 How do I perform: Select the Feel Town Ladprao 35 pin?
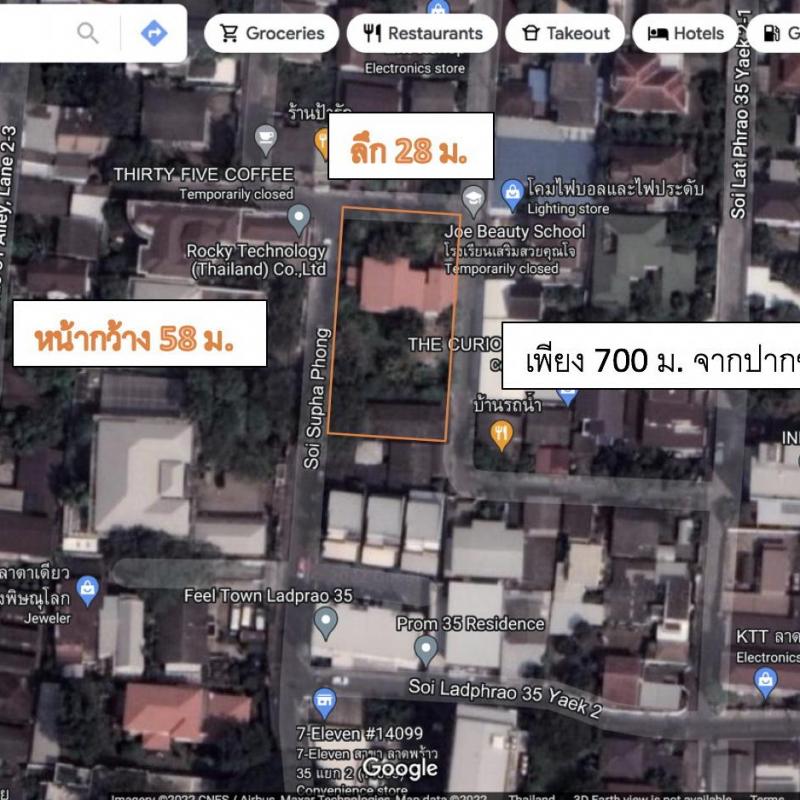[x=326, y=622]
